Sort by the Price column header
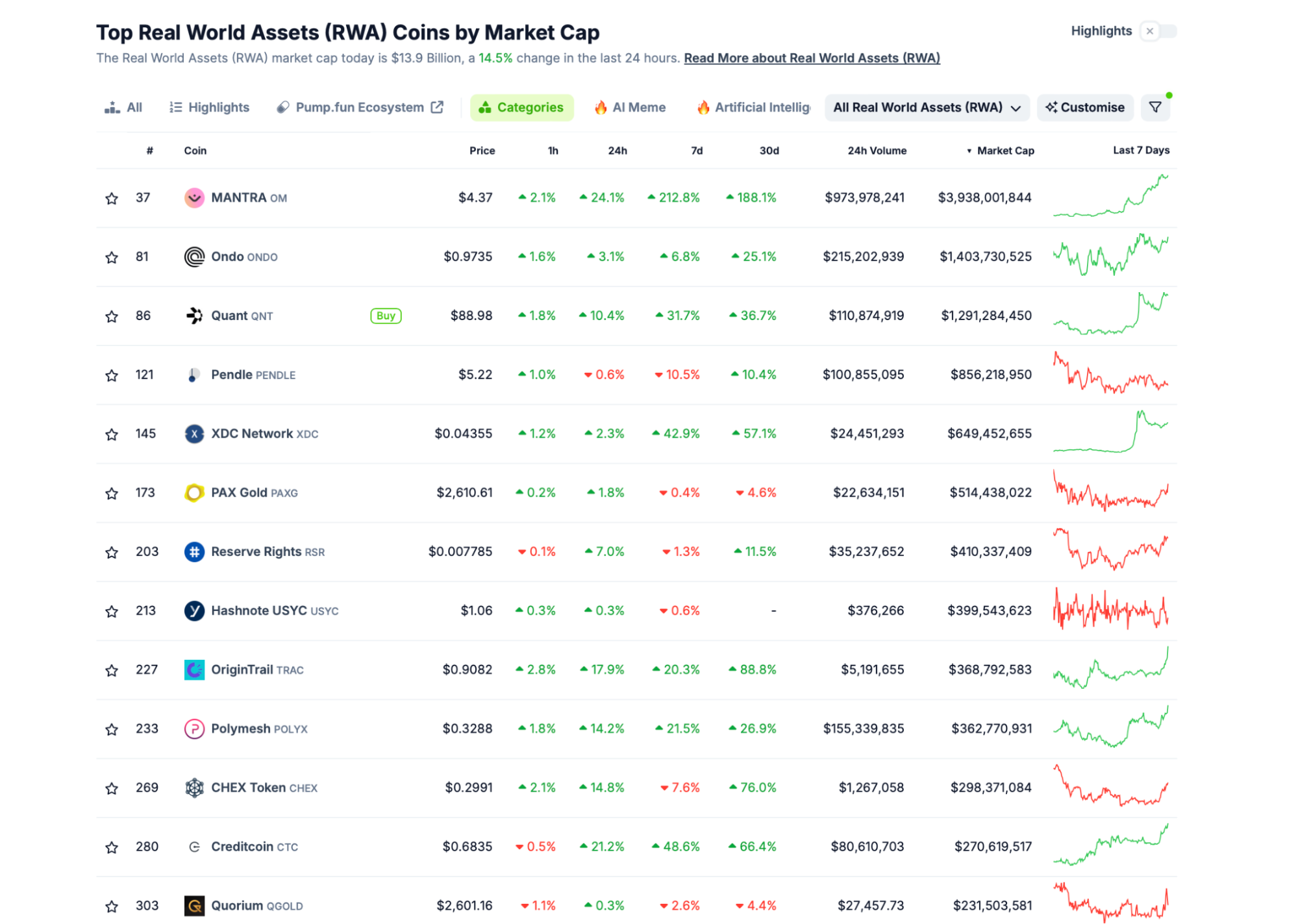 tap(482, 151)
